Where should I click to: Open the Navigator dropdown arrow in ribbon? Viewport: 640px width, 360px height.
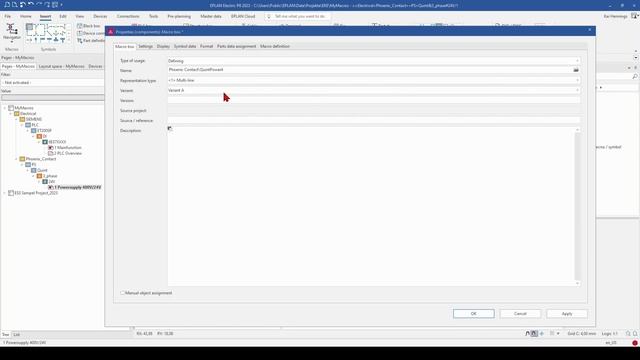(x=11, y=42)
